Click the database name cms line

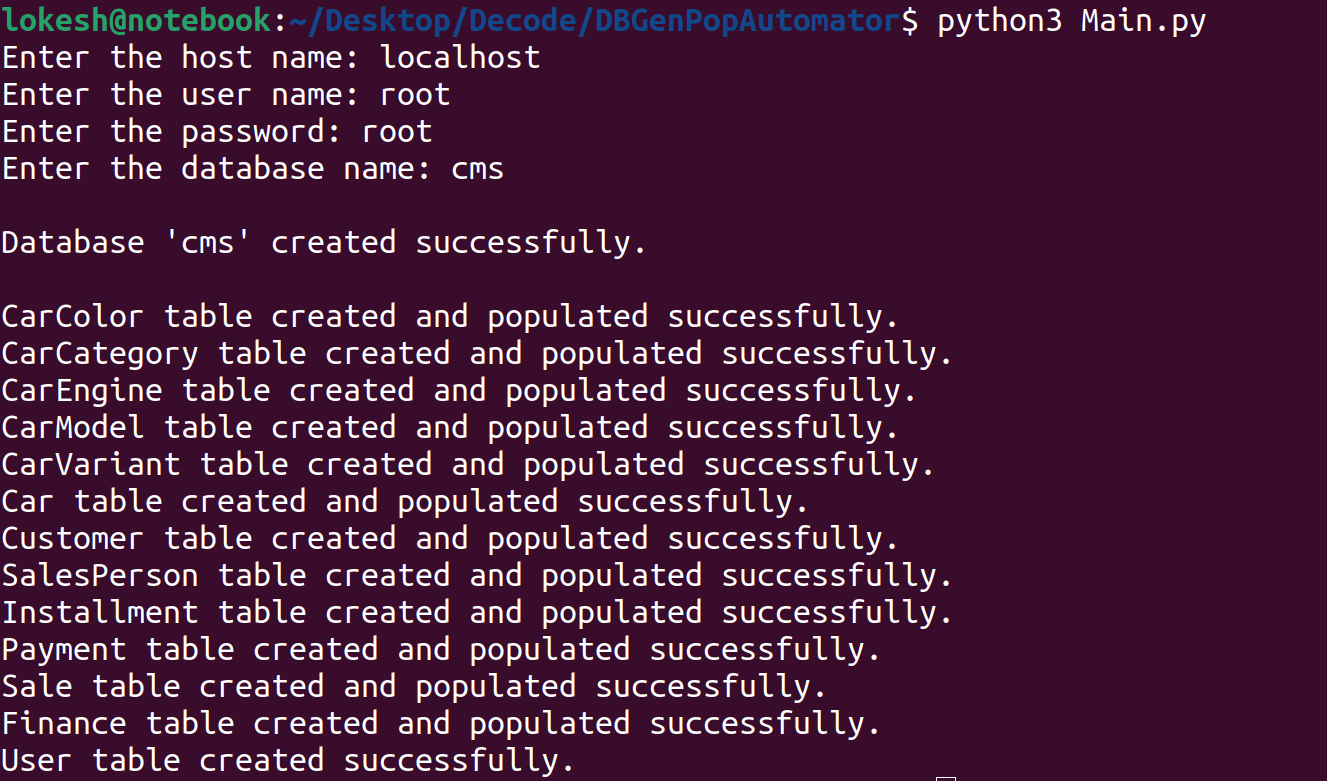[x=253, y=168]
